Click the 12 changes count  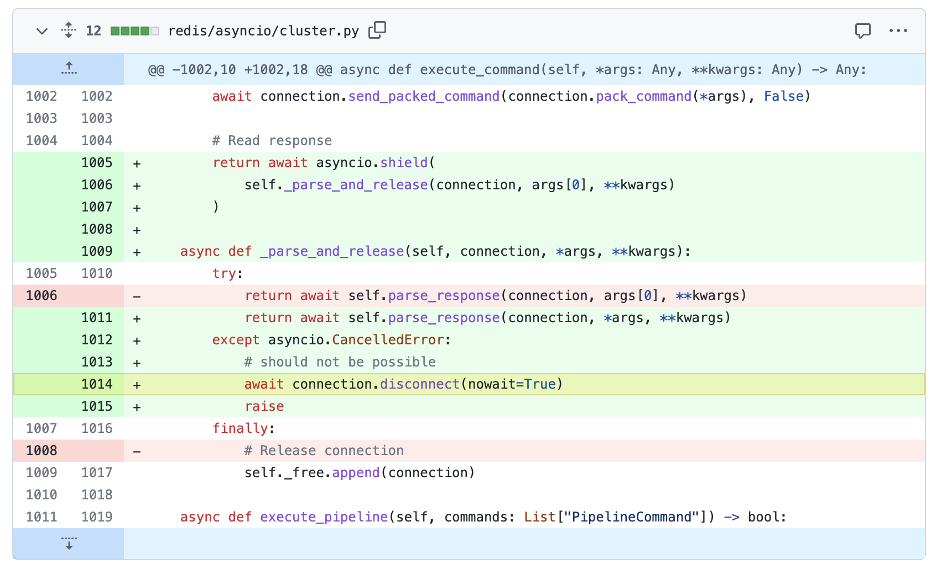click(93, 31)
